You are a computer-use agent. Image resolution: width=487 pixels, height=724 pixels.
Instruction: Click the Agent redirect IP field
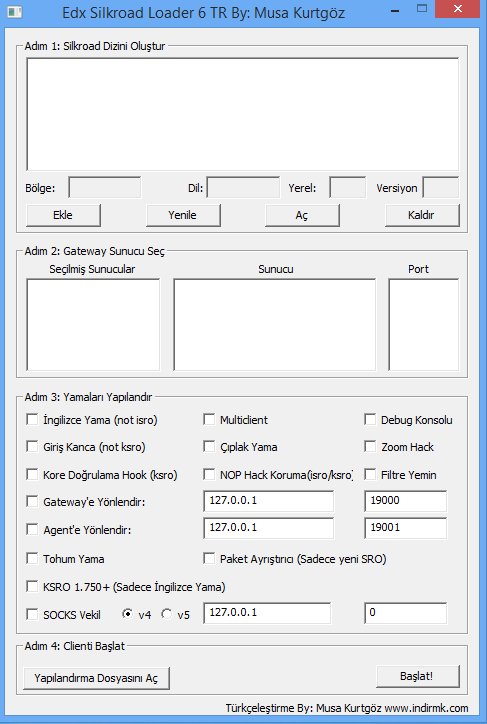tap(268, 528)
